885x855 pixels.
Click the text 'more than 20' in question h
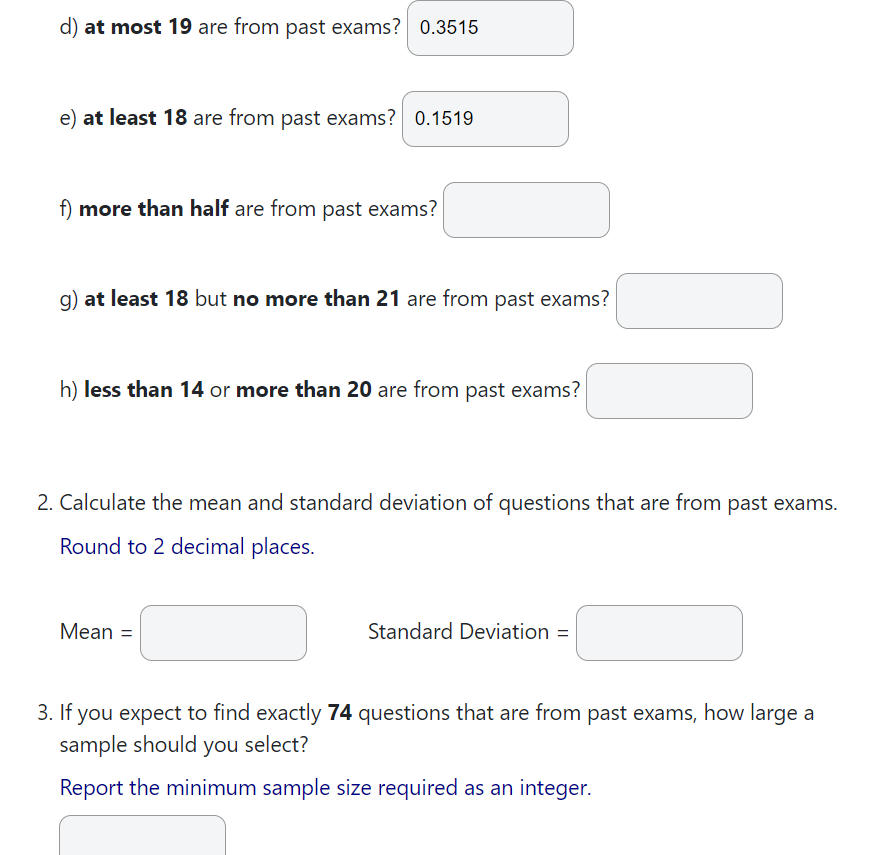[x=304, y=389]
